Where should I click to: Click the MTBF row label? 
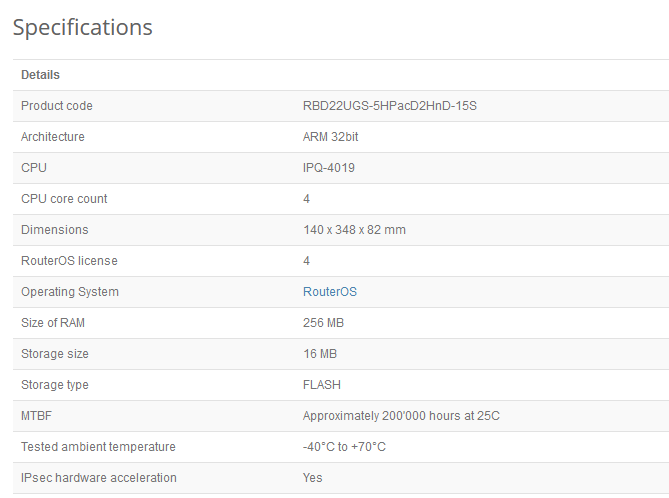point(36,416)
